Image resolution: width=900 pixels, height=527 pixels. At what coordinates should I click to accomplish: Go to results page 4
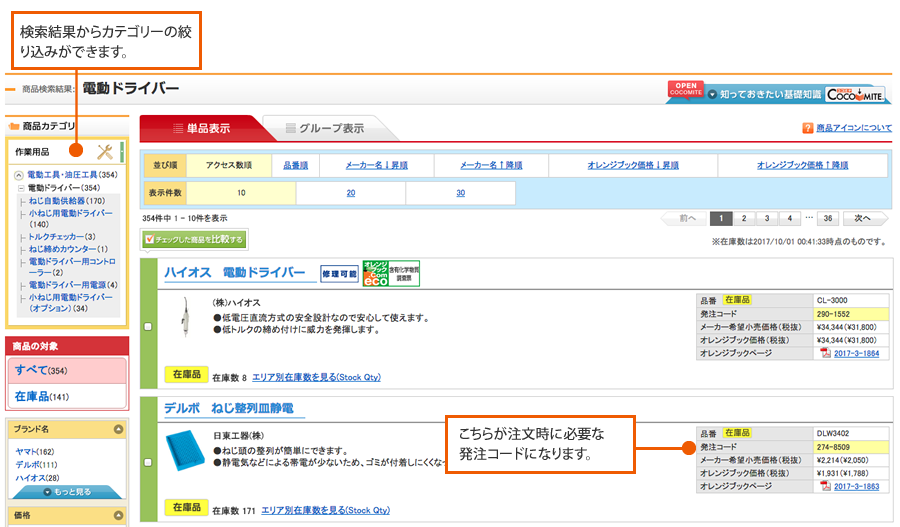click(x=790, y=218)
